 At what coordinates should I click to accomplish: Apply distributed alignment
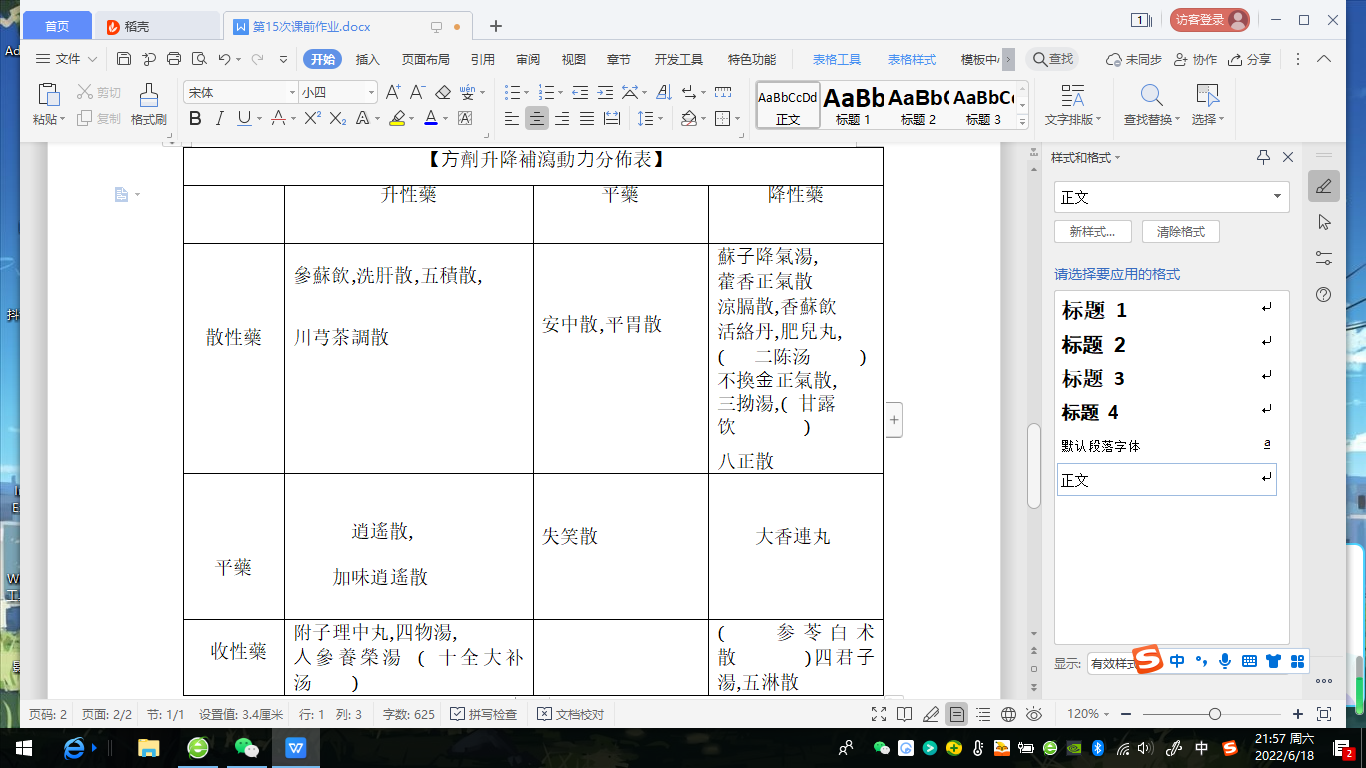[x=612, y=119]
